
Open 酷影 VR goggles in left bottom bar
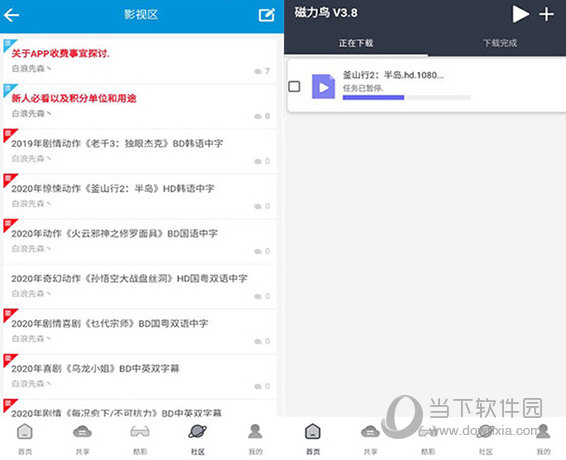tap(140, 439)
